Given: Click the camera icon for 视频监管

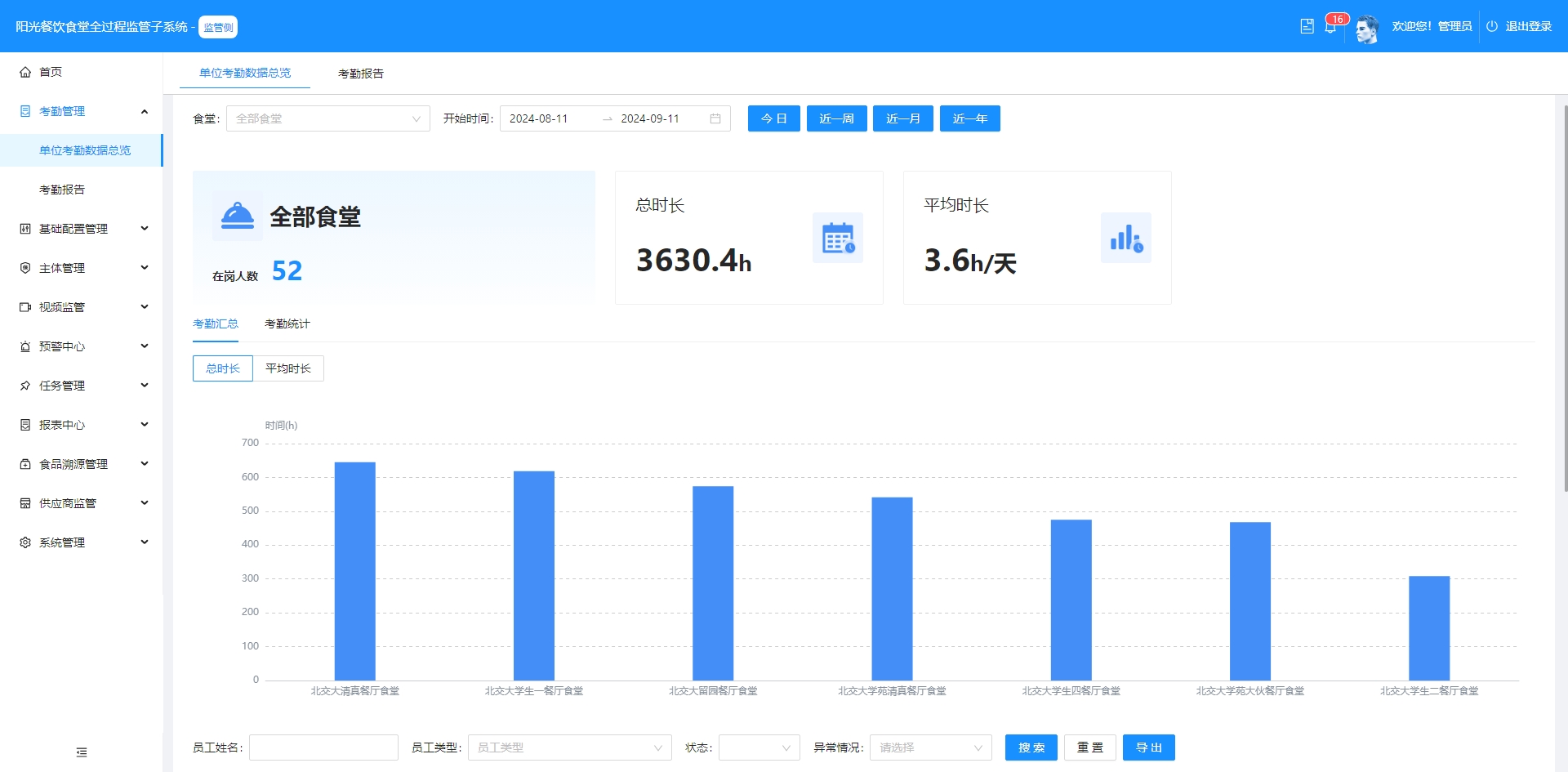Looking at the screenshot, I should [25, 307].
